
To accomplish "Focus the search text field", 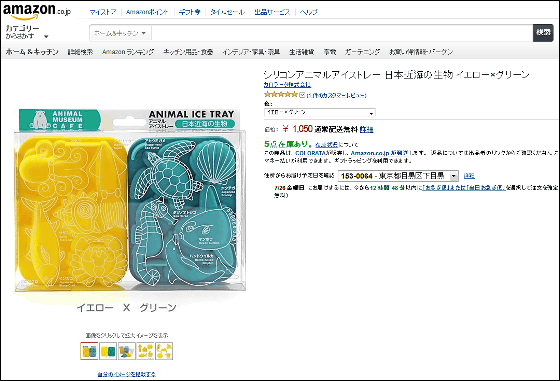I will click(342, 33).
